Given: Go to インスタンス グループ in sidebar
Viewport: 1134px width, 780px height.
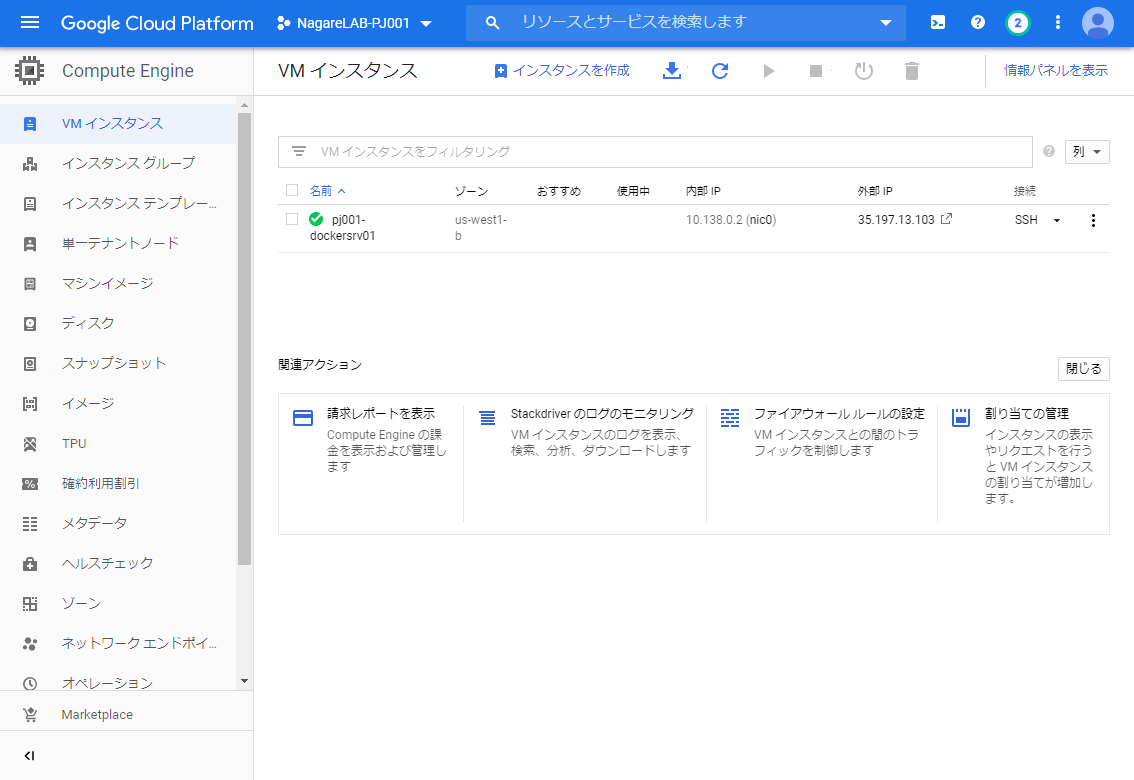Looking at the screenshot, I should (x=118, y=163).
